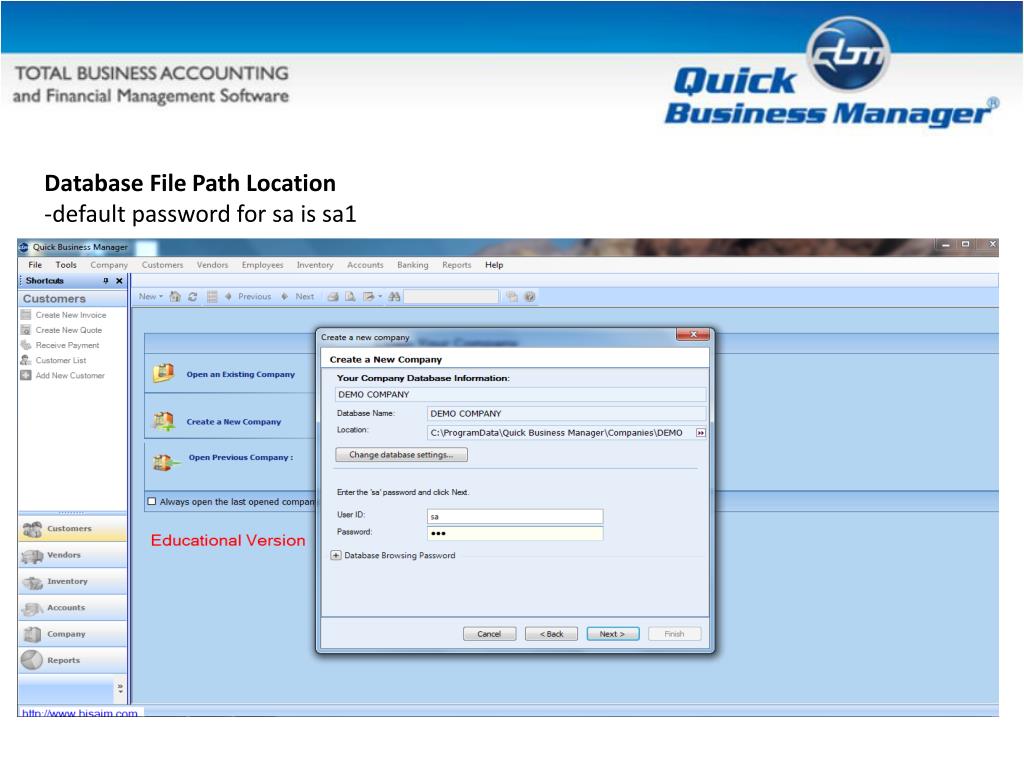1024x768 pixels.
Task: Expand navigation pane options chevron
Action: click(x=120, y=689)
